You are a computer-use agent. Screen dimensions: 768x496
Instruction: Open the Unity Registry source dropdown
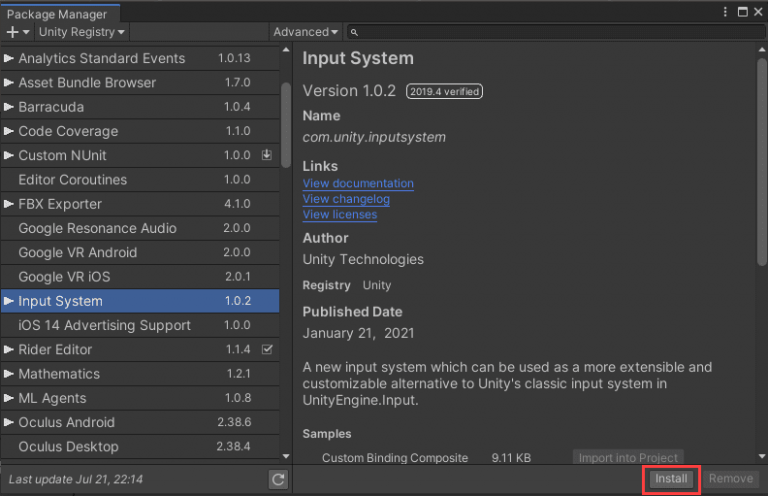[x=82, y=32]
